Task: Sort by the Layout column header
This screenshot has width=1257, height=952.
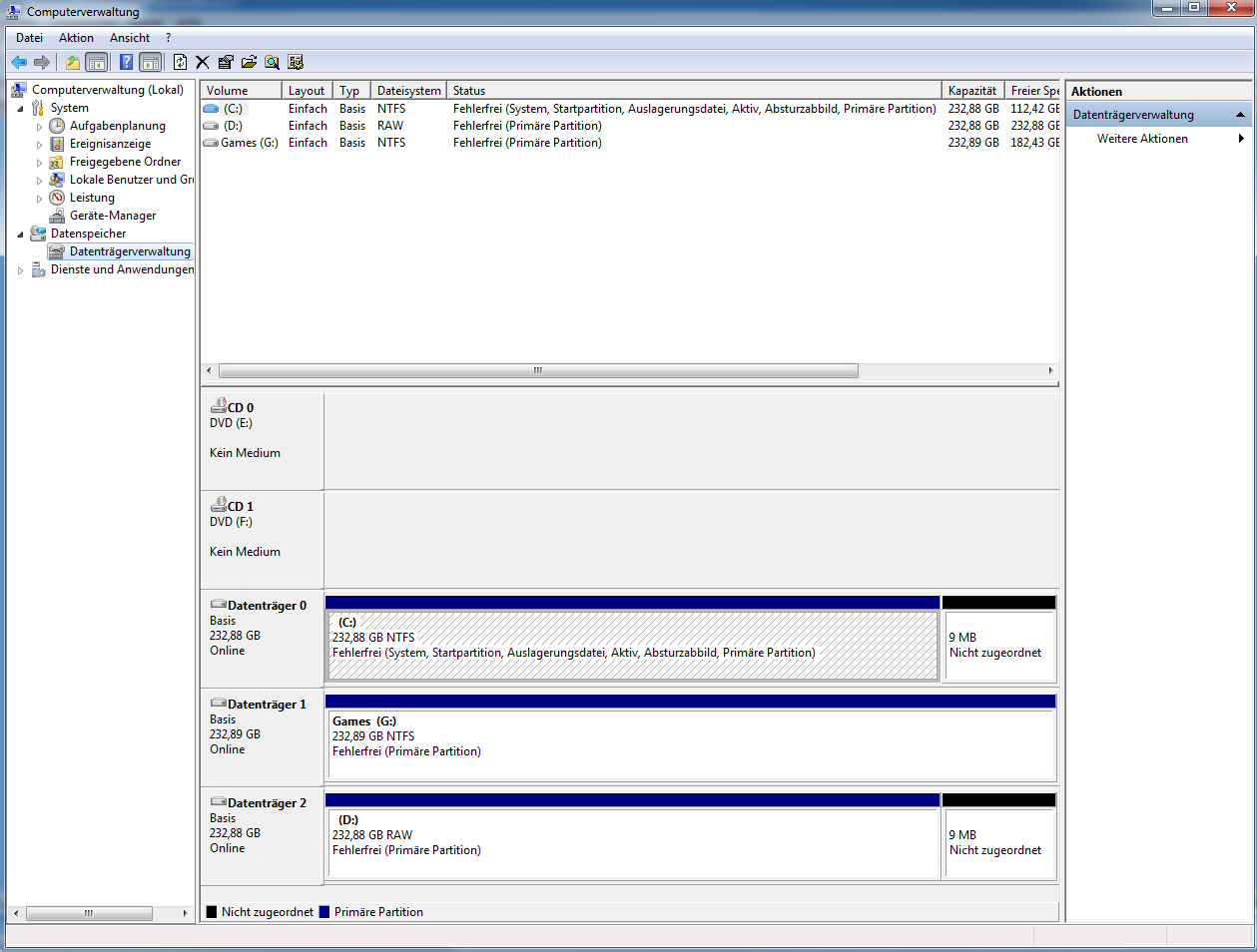Action: [x=307, y=91]
